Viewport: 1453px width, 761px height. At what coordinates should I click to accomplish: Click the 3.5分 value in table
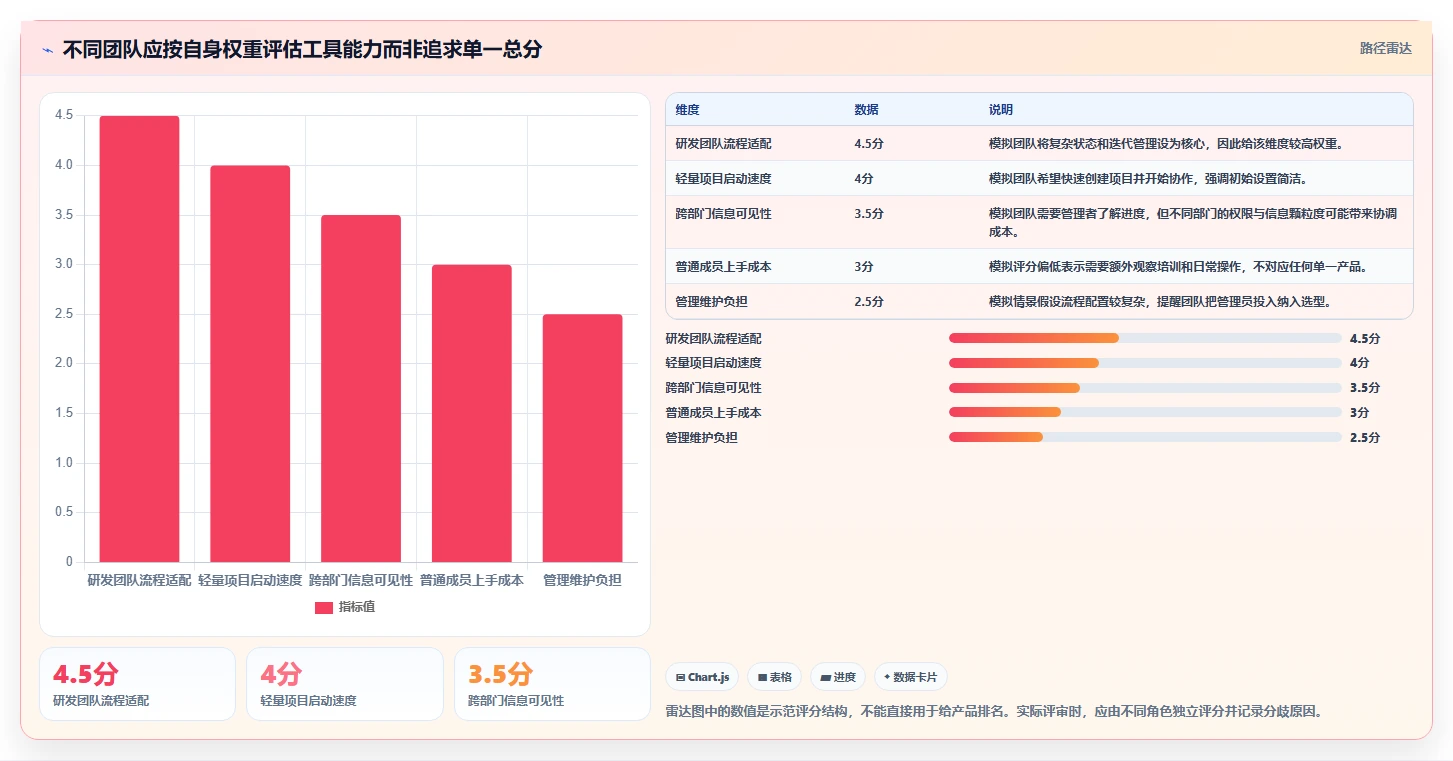click(x=869, y=214)
